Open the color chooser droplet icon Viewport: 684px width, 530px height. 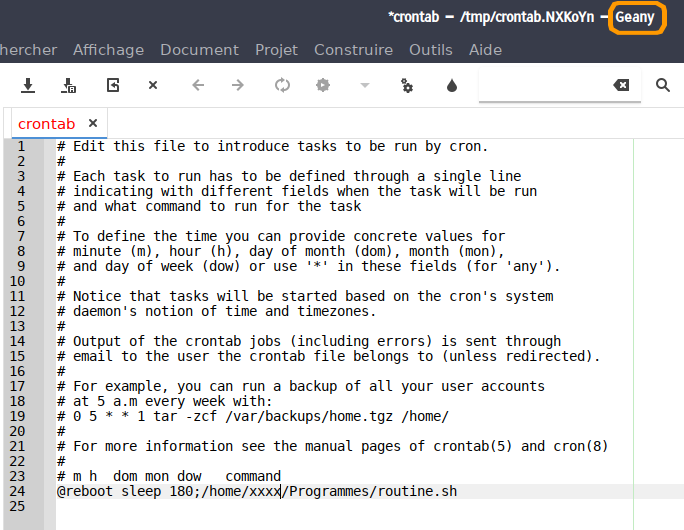tap(451, 86)
